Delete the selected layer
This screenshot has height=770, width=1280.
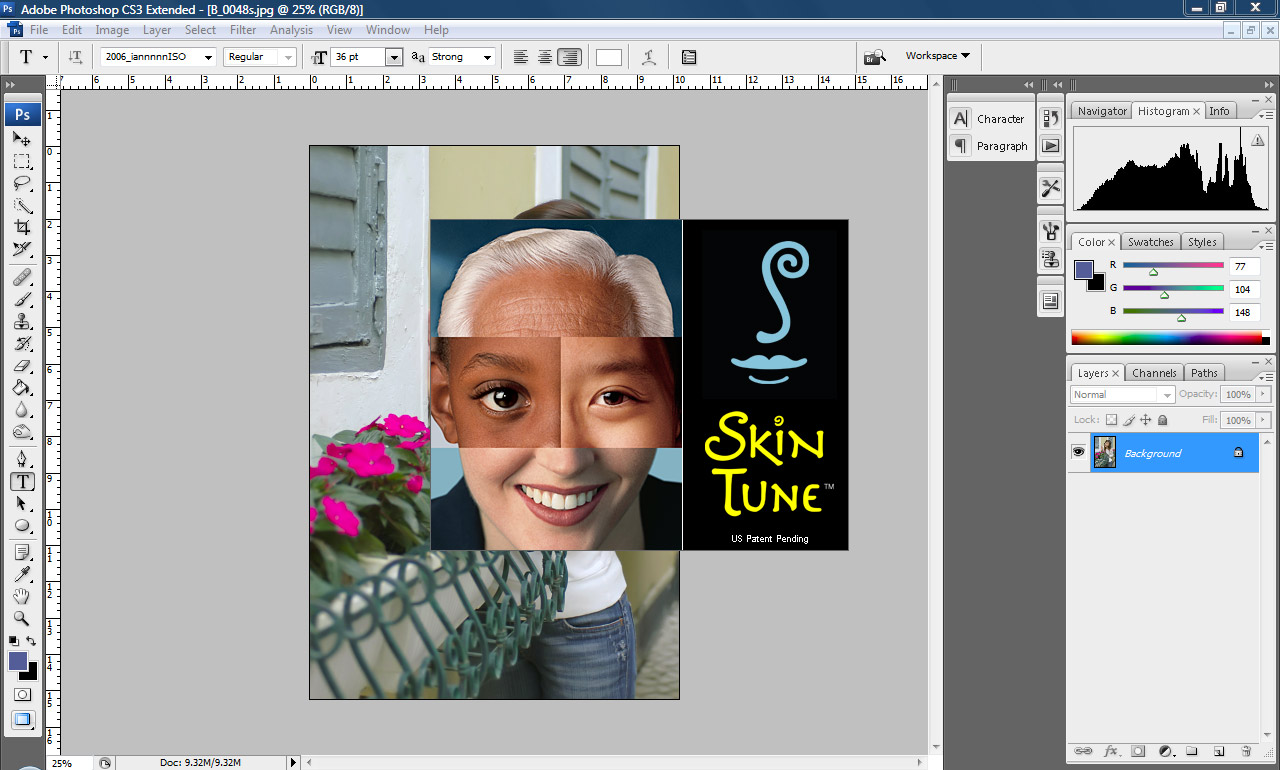tap(1246, 750)
